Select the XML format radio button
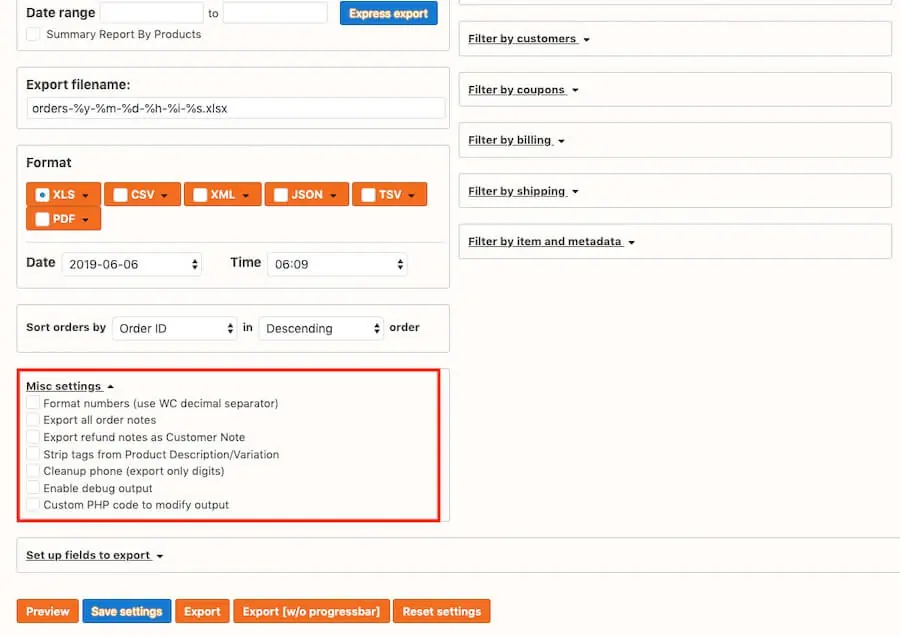The height and width of the screenshot is (637, 900). [x=200, y=195]
